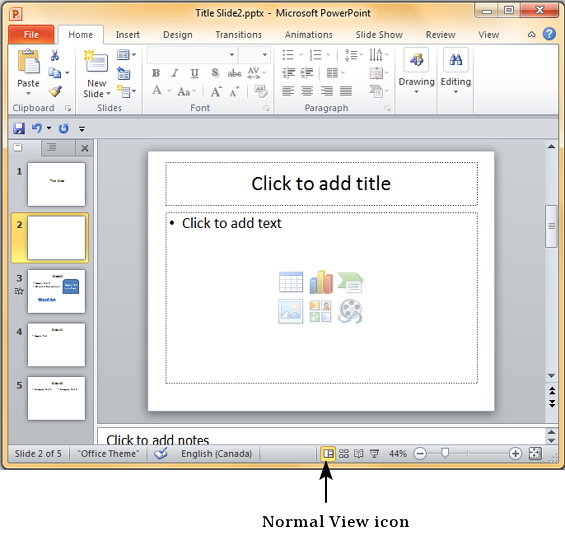Decrease font size with small A
Screen dimensions: 565x543
click(x=235, y=92)
